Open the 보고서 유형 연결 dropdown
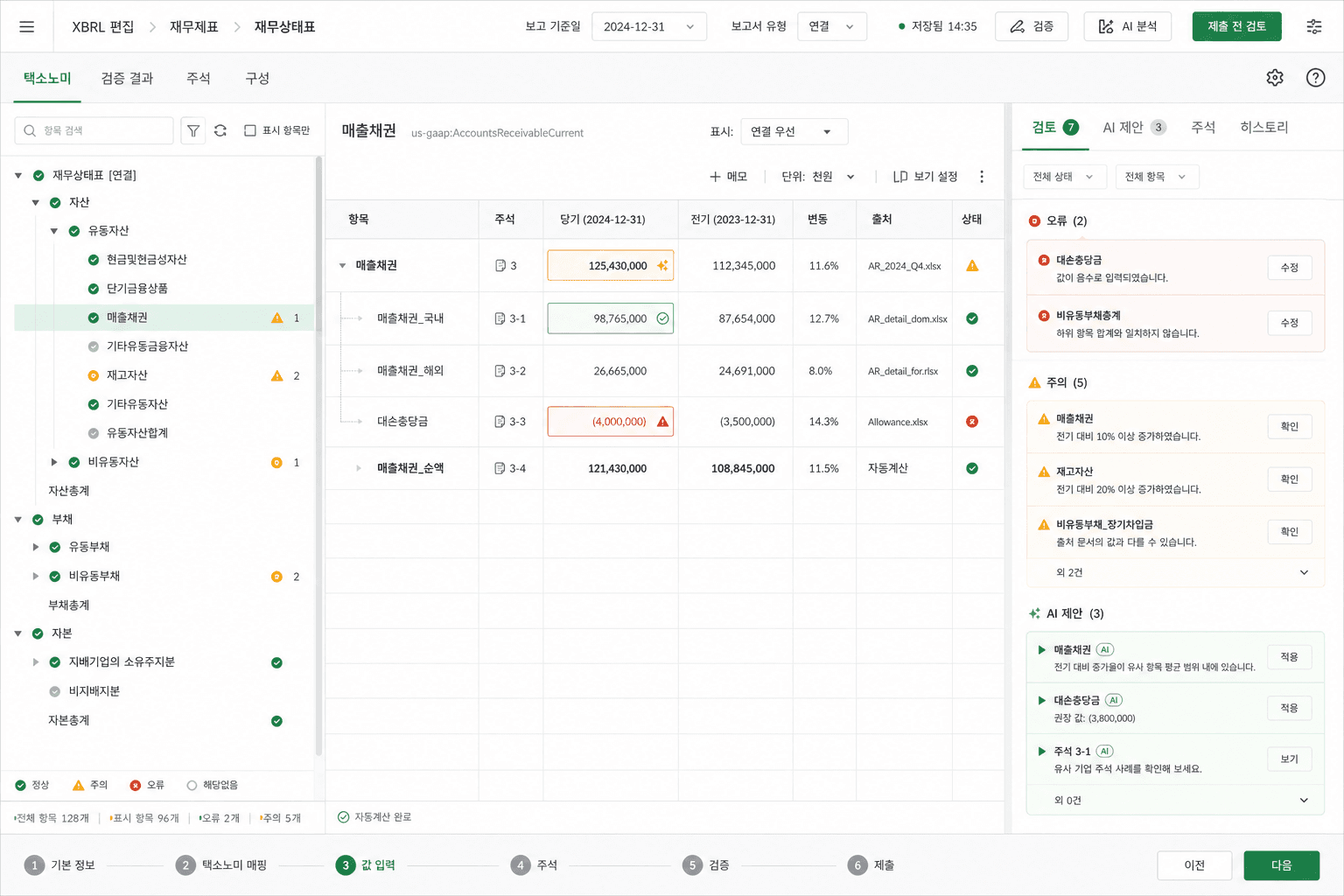 tap(832, 26)
